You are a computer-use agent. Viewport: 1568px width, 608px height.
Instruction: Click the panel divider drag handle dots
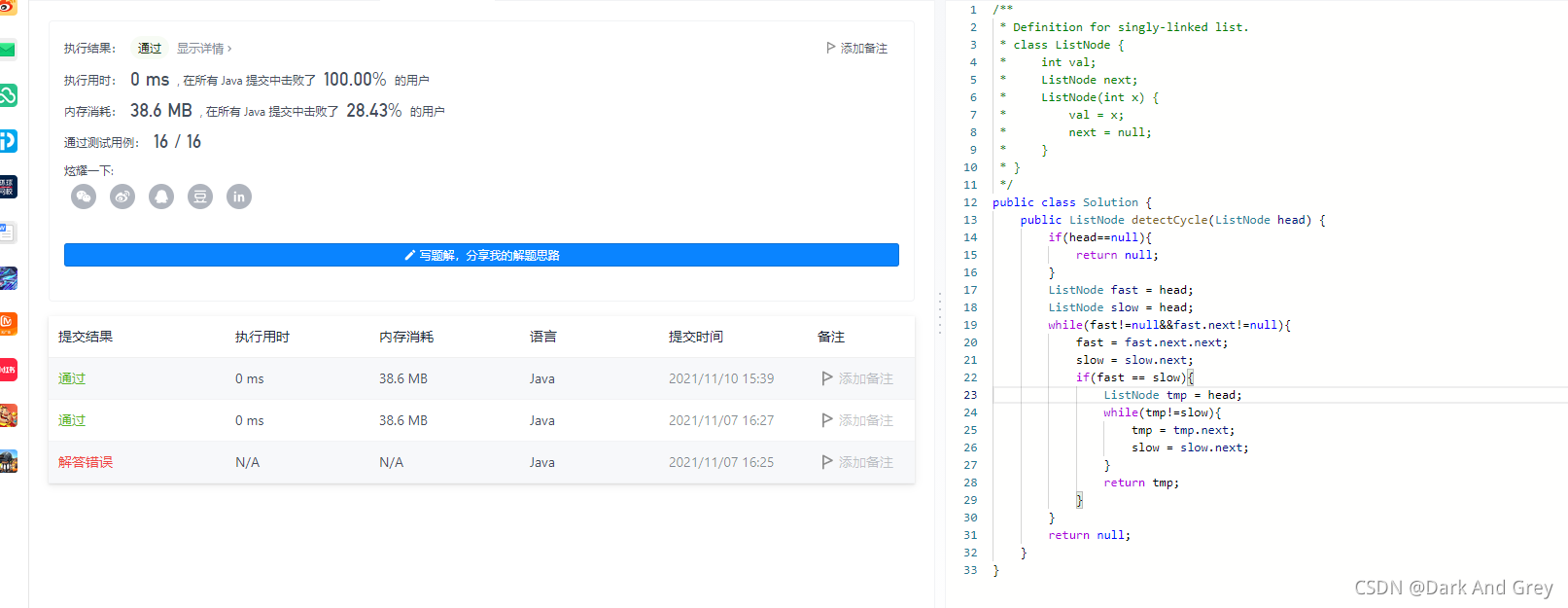[939, 313]
